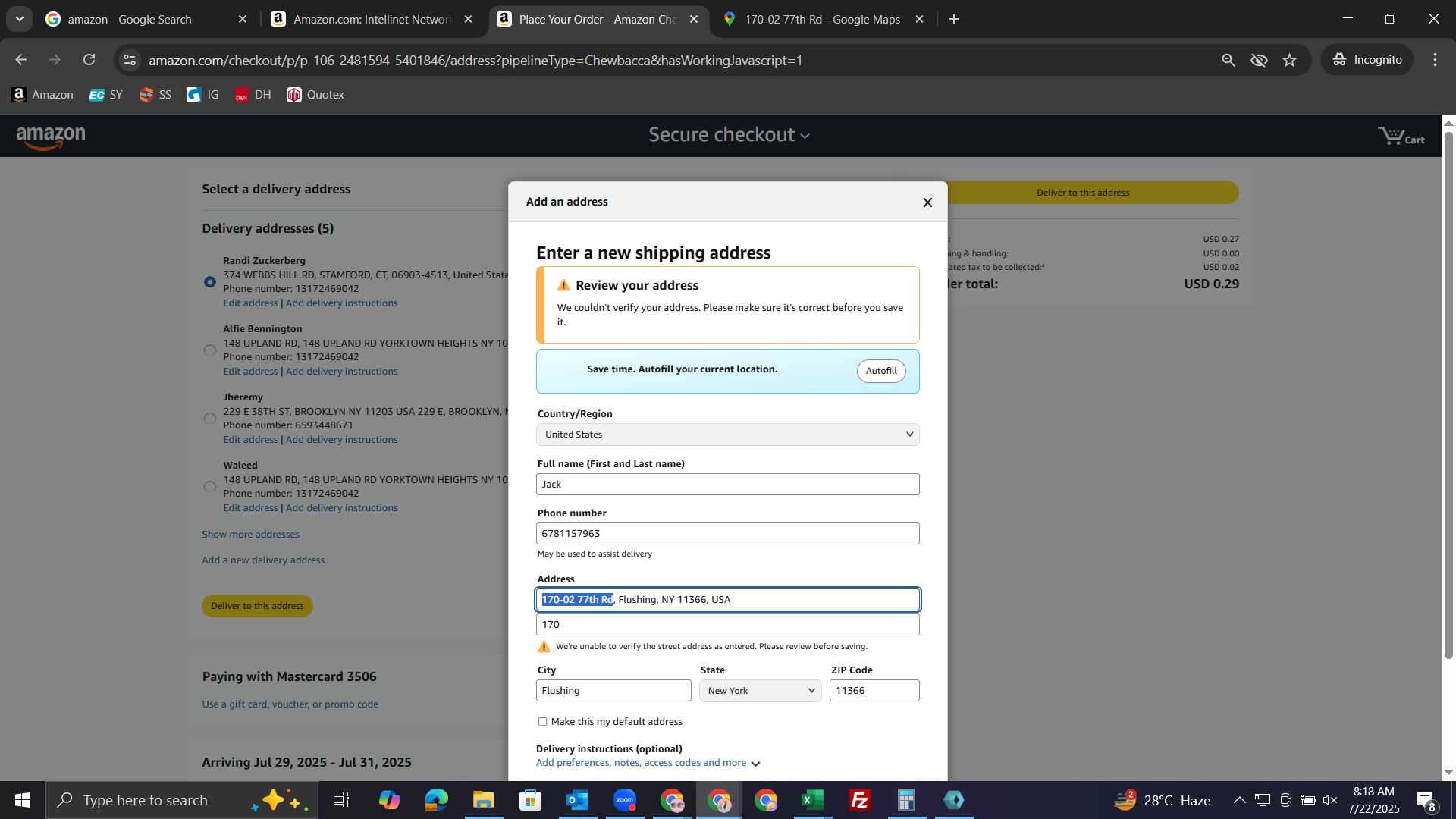The image size is (1456, 819).
Task: Click the City field containing Flushing
Action: [x=613, y=691]
